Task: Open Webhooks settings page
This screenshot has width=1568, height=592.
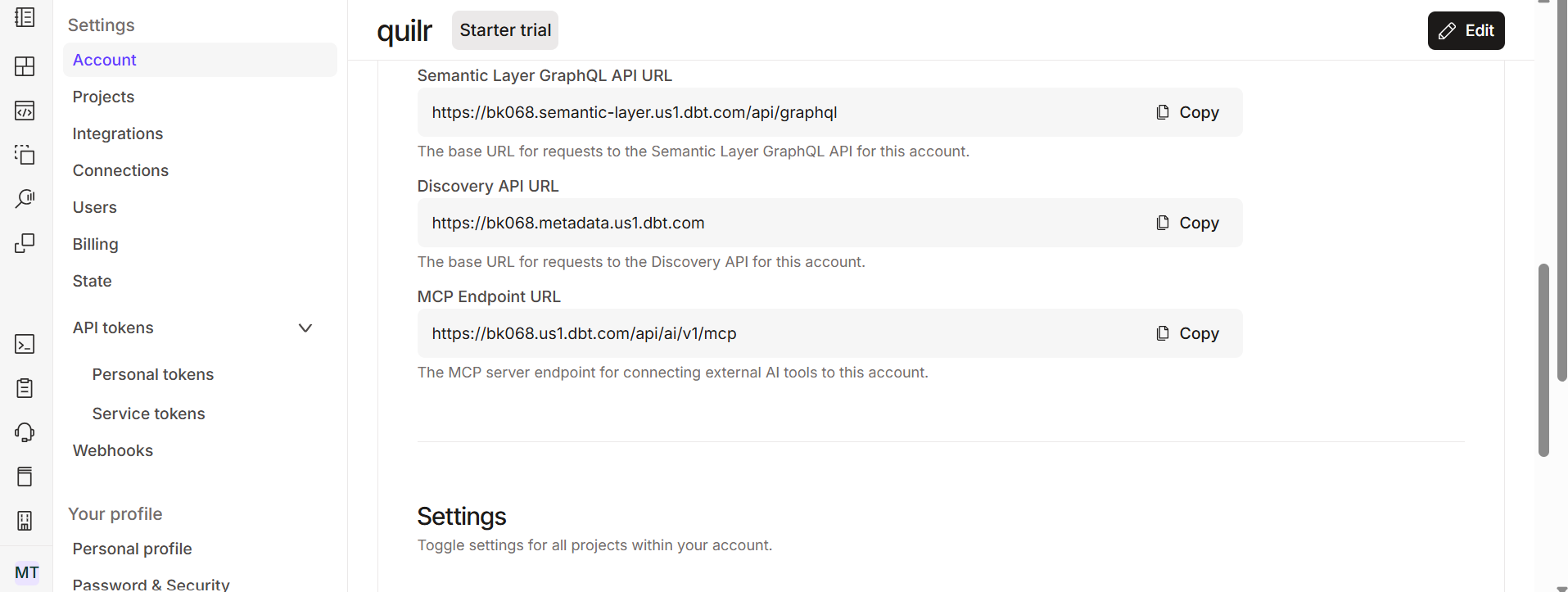Action: click(113, 450)
